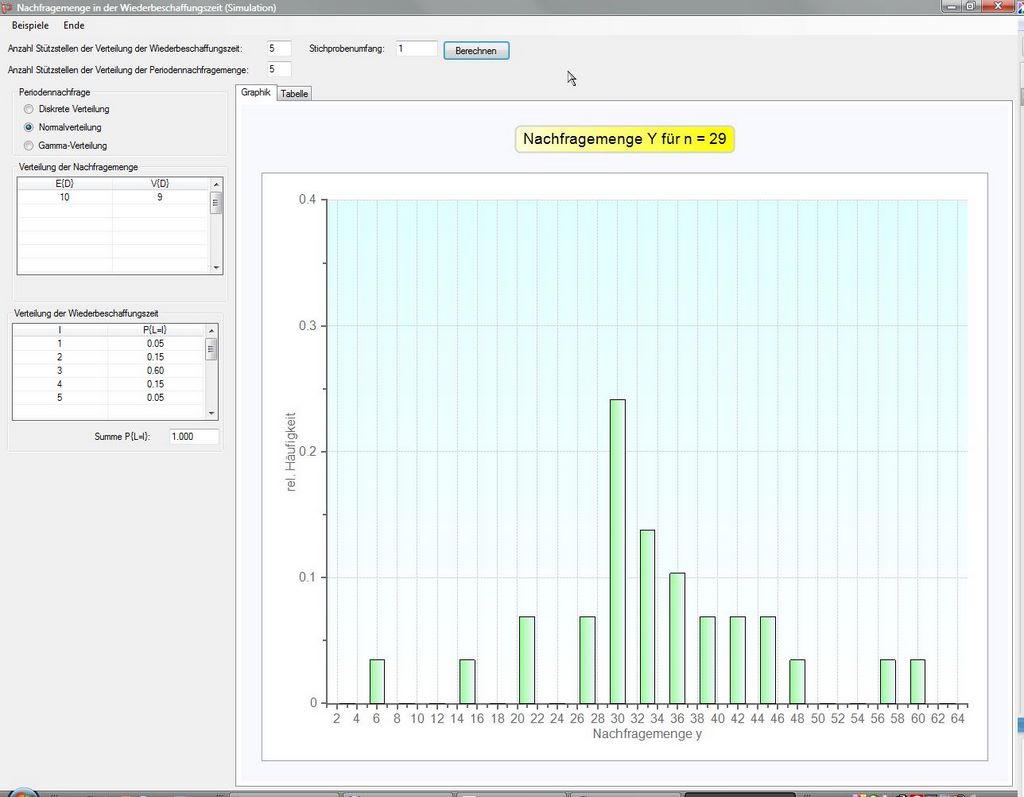Image resolution: width=1024 pixels, height=797 pixels.
Task: Select the Normalverteilung radio button
Action: [29, 127]
